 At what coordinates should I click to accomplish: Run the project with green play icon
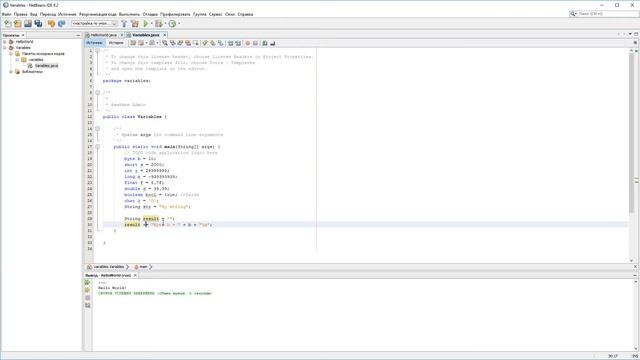point(146,24)
